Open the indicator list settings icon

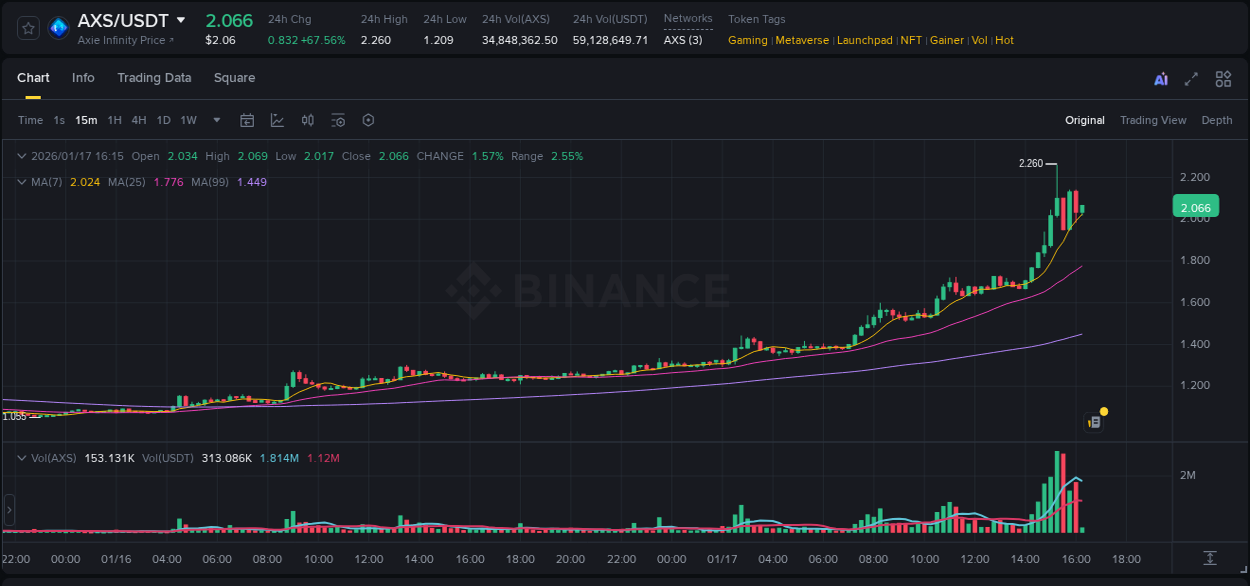tap(337, 120)
